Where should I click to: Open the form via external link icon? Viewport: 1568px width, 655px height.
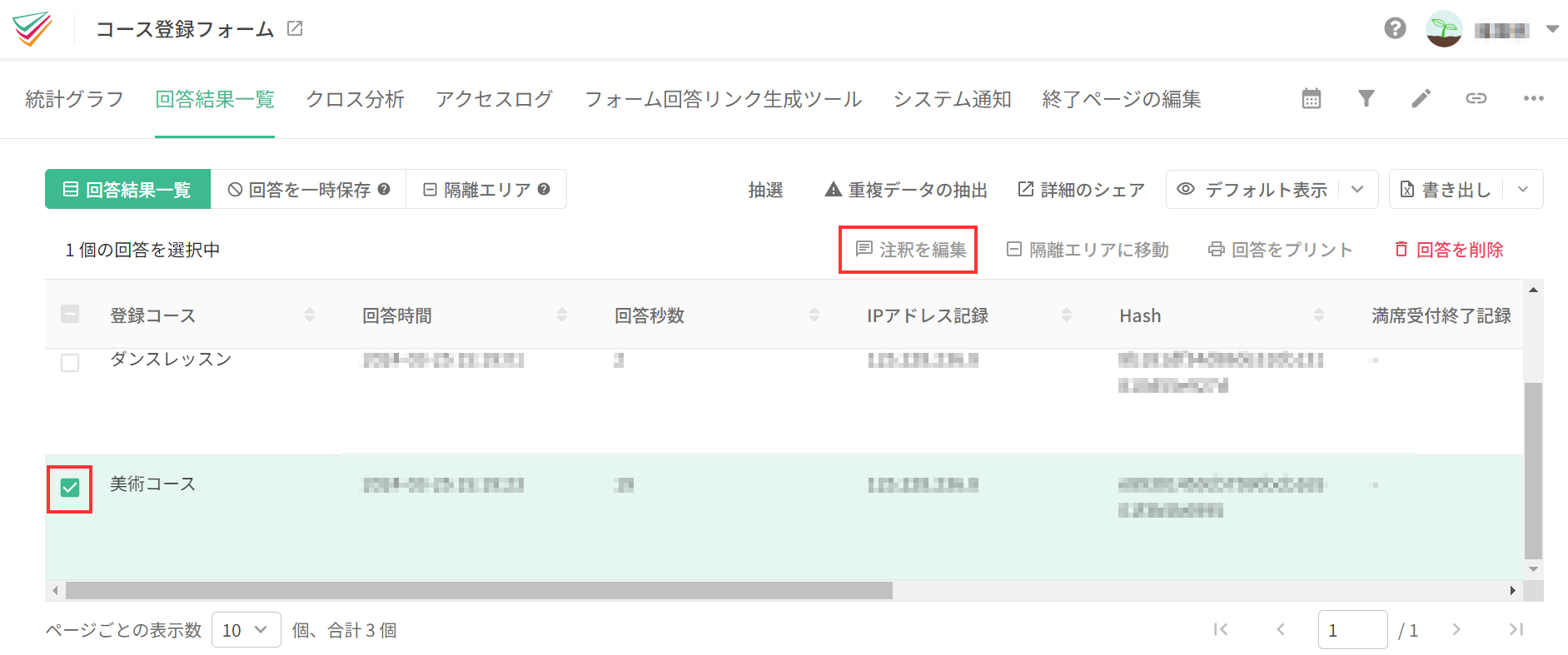(x=295, y=29)
